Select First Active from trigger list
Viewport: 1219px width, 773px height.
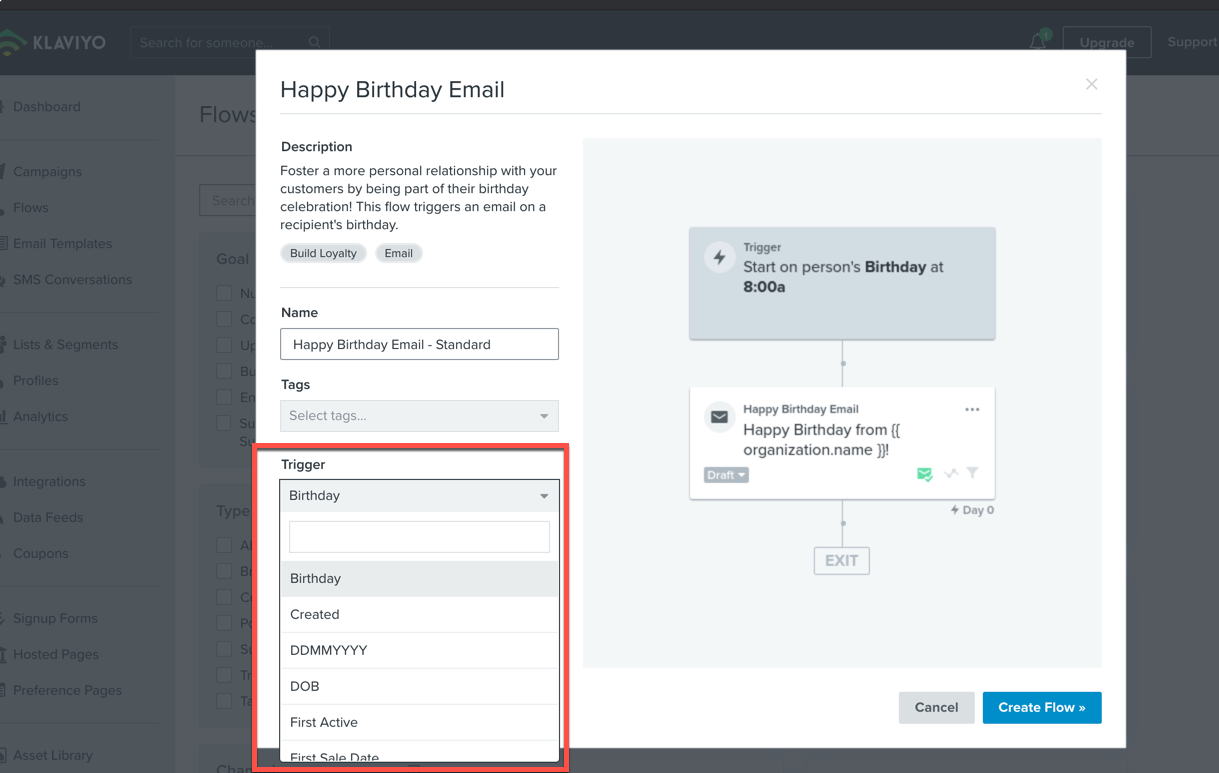419,722
